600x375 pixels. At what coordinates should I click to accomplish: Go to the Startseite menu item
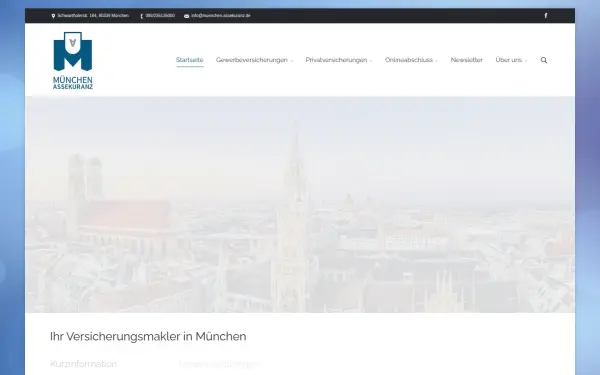[190, 60]
